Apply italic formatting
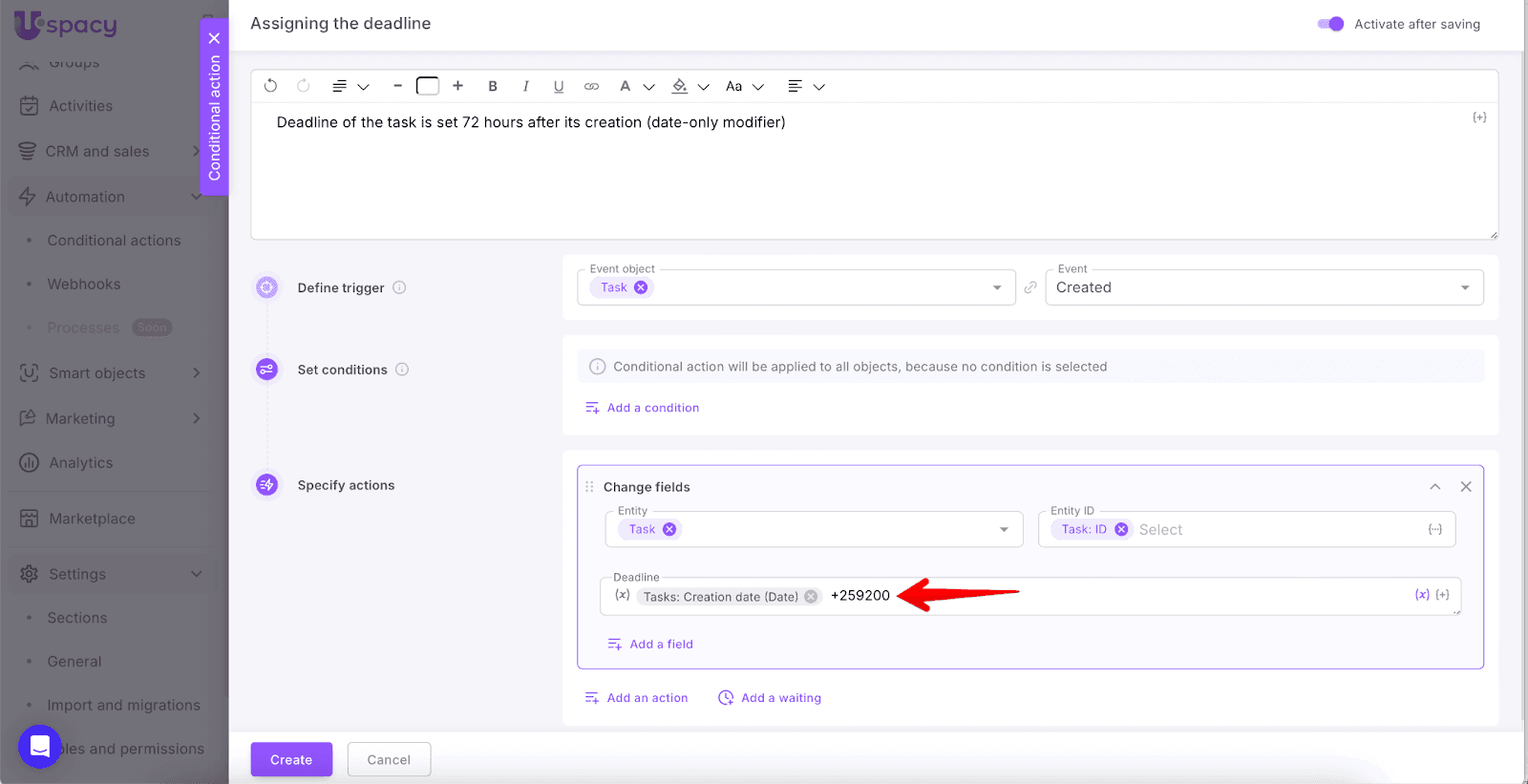 click(525, 86)
